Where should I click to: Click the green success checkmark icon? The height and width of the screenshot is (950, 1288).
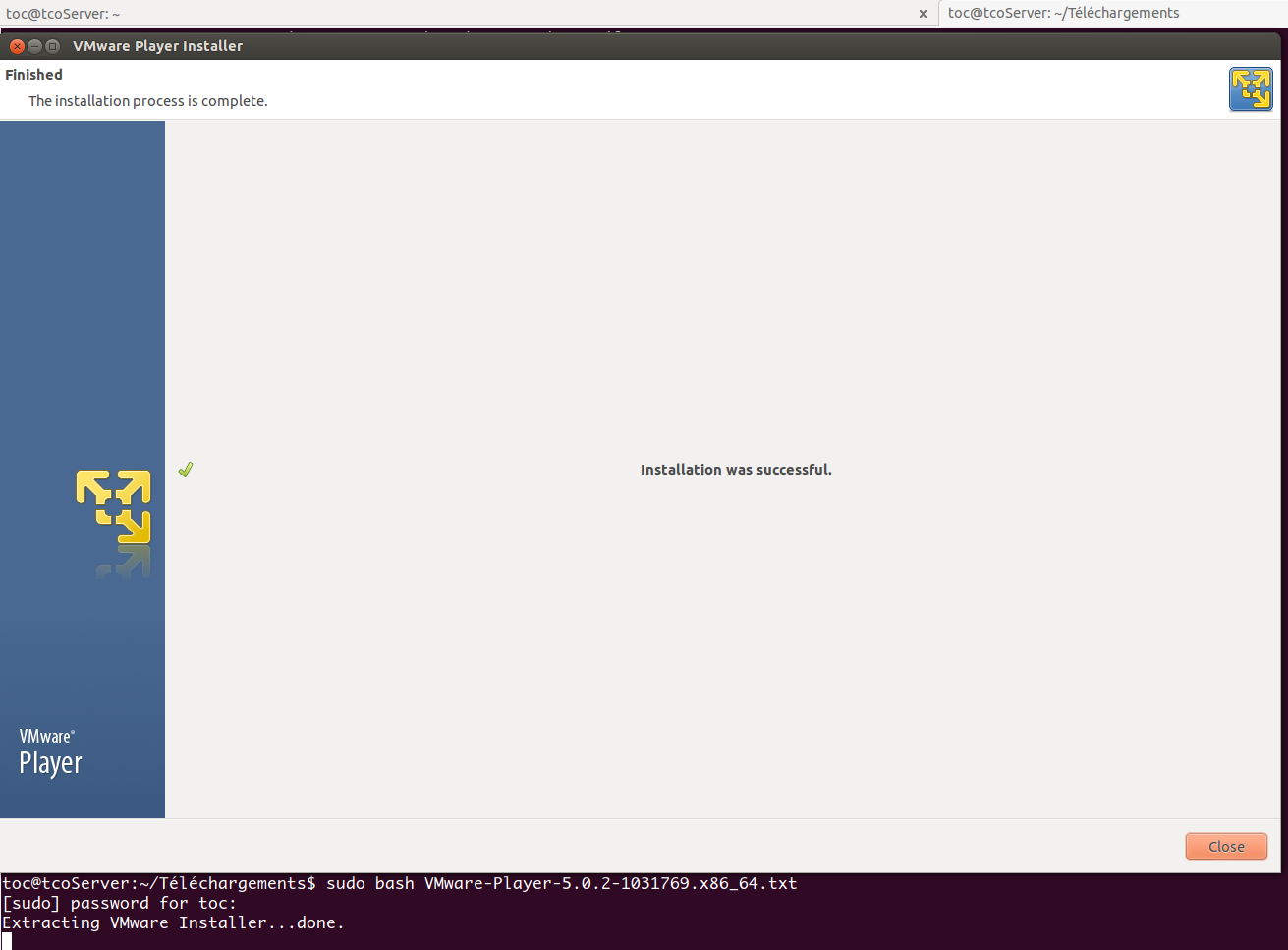[186, 470]
